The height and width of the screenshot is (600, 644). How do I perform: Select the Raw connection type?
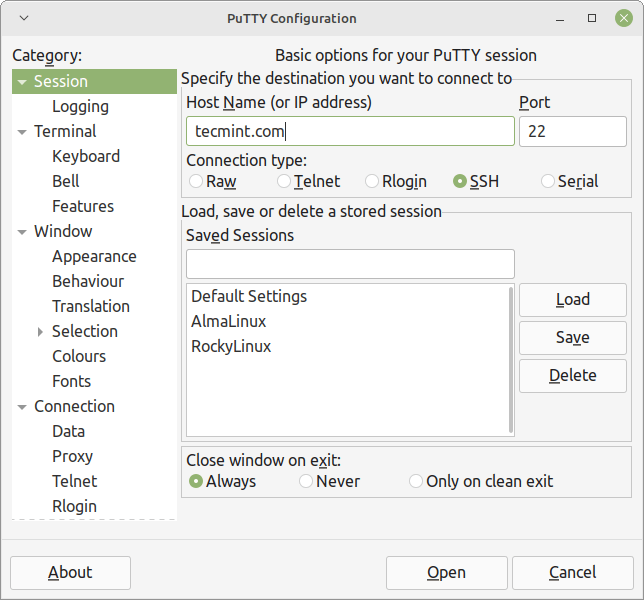[196, 181]
